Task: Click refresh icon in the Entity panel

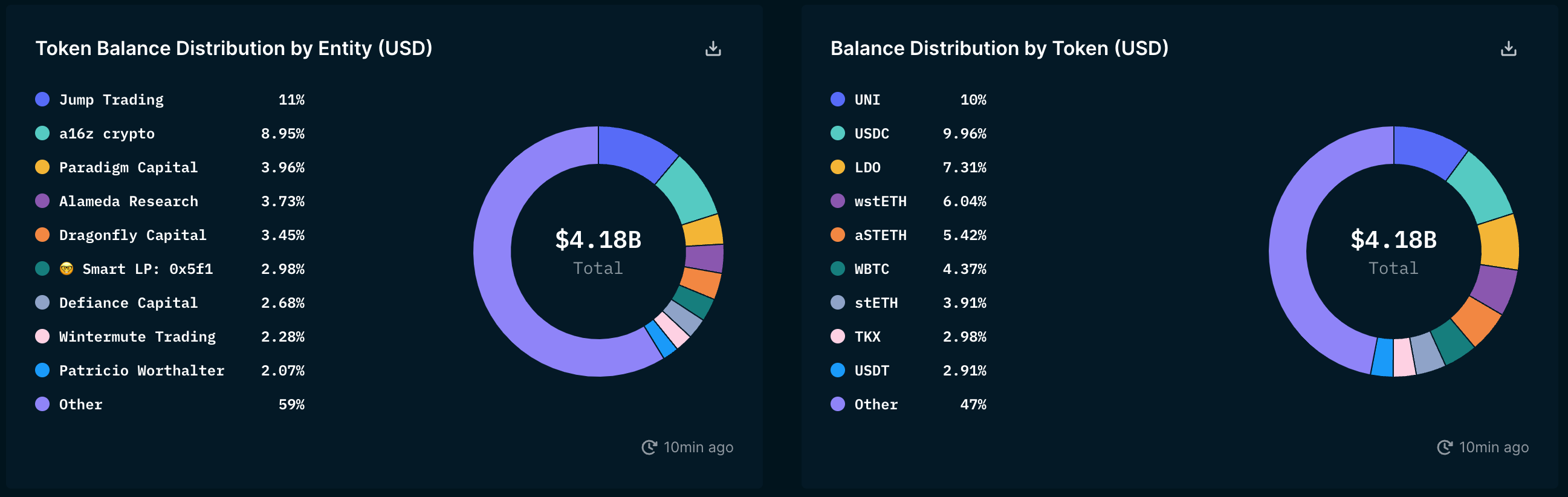Action: 649,447
